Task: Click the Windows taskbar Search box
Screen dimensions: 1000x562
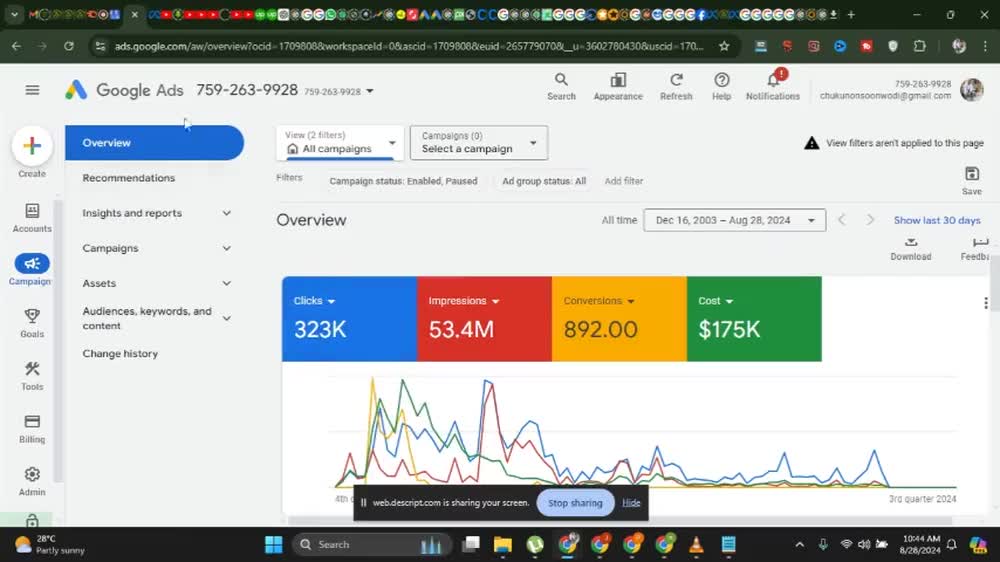Action: [372, 544]
